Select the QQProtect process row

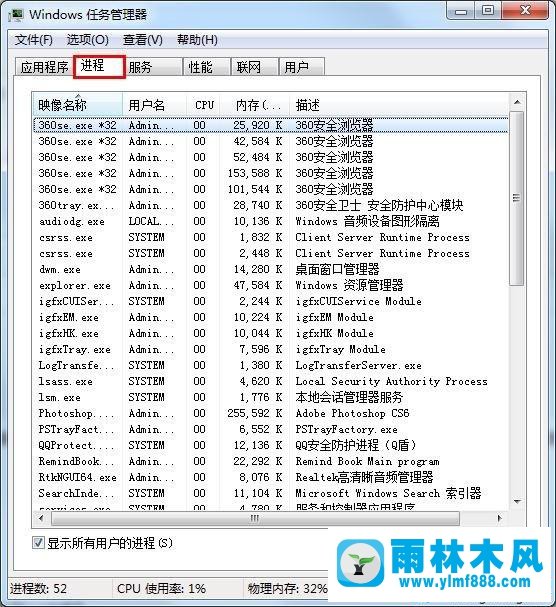coord(271,445)
